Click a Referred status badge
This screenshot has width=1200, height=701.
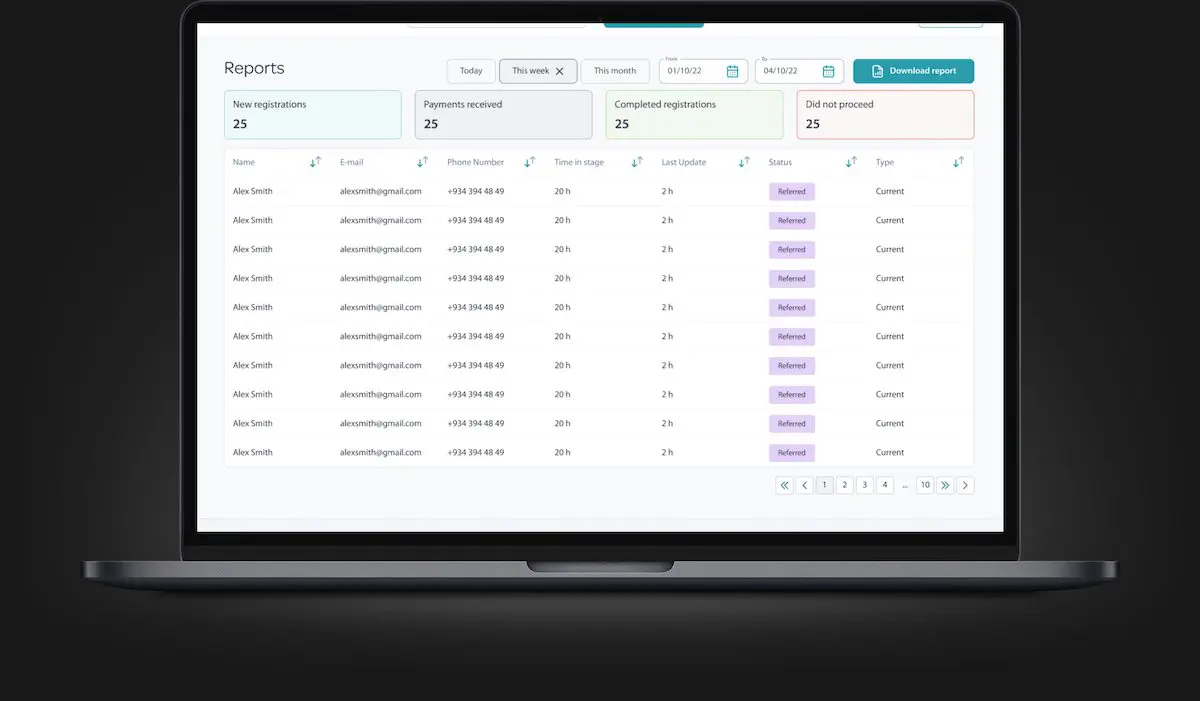791,191
